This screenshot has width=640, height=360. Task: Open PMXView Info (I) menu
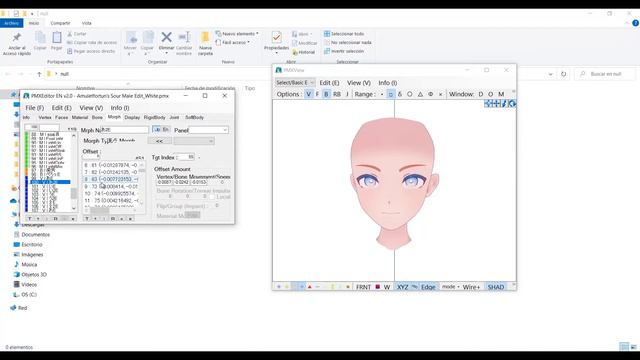pos(387,83)
